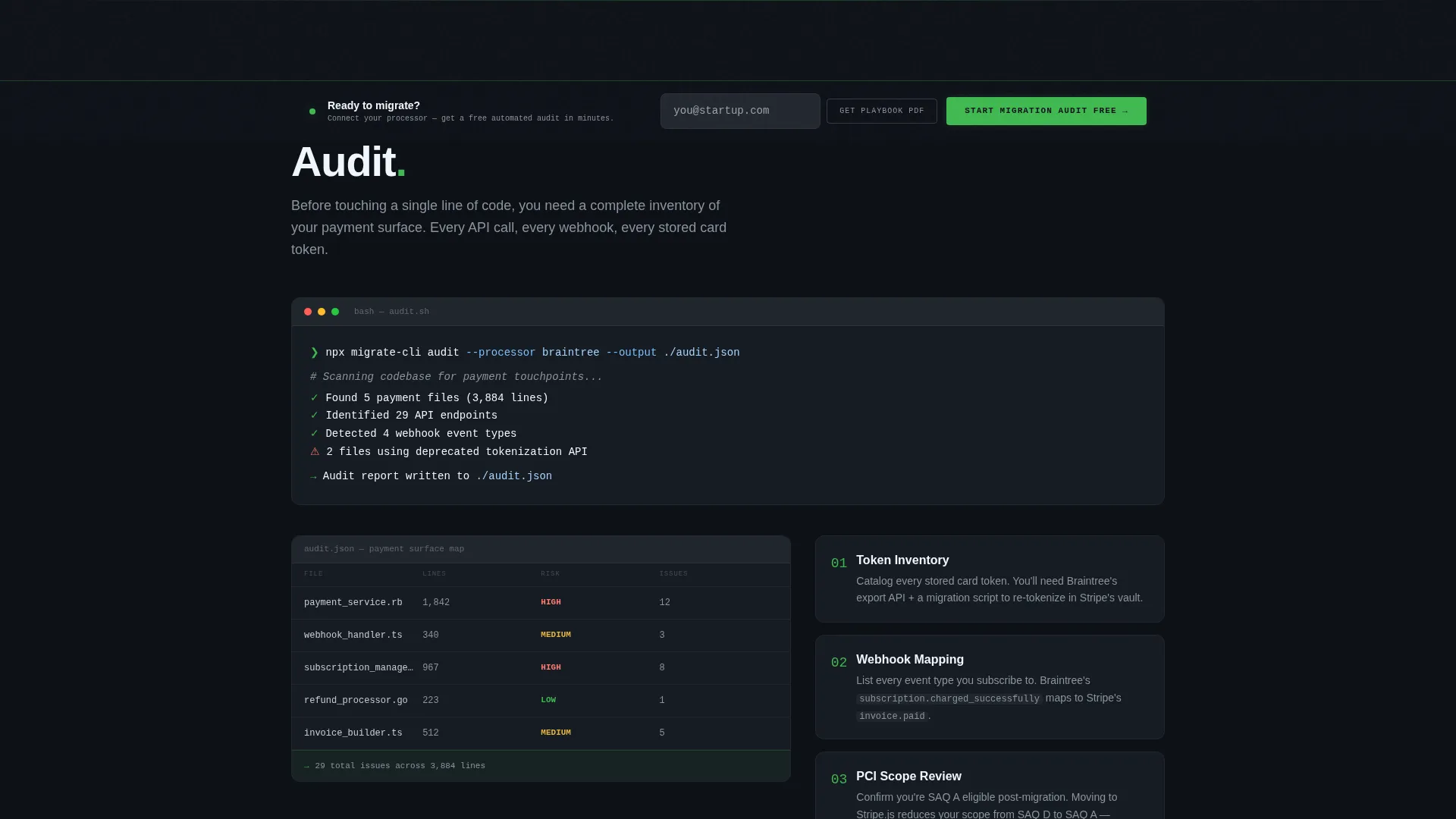Click the step number 02
This screenshot has height=819, width=1456.
click(x=839, y=663)
